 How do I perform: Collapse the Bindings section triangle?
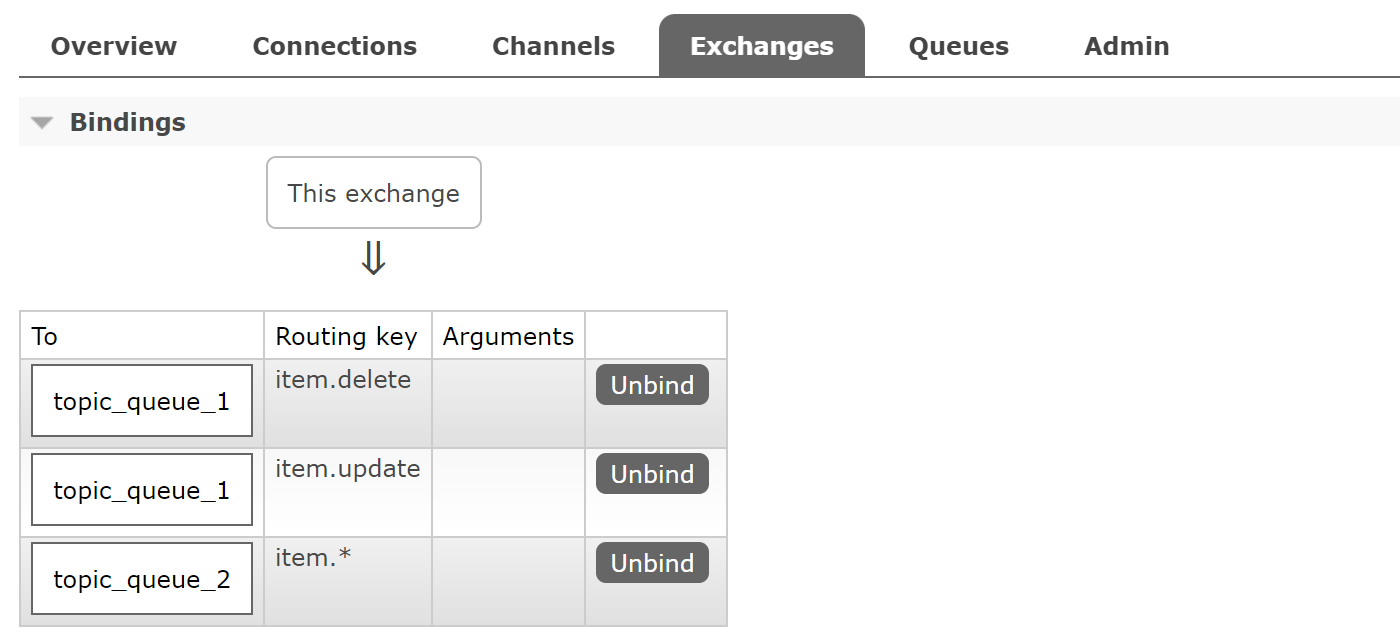(41, 123)
